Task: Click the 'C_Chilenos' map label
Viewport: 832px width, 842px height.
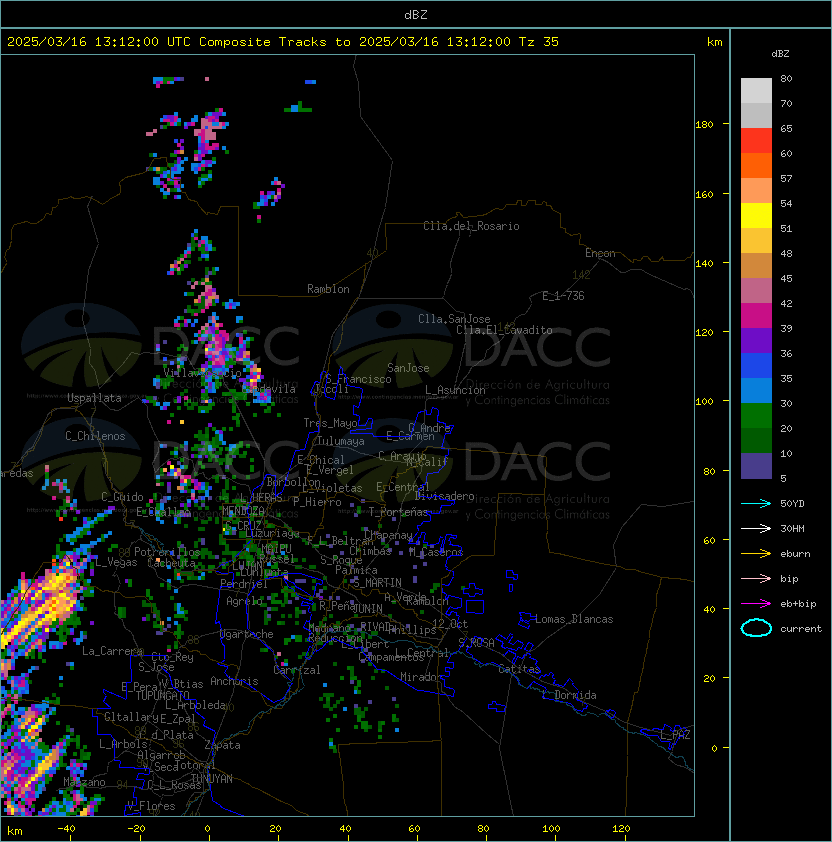Action: pos(95,436)
